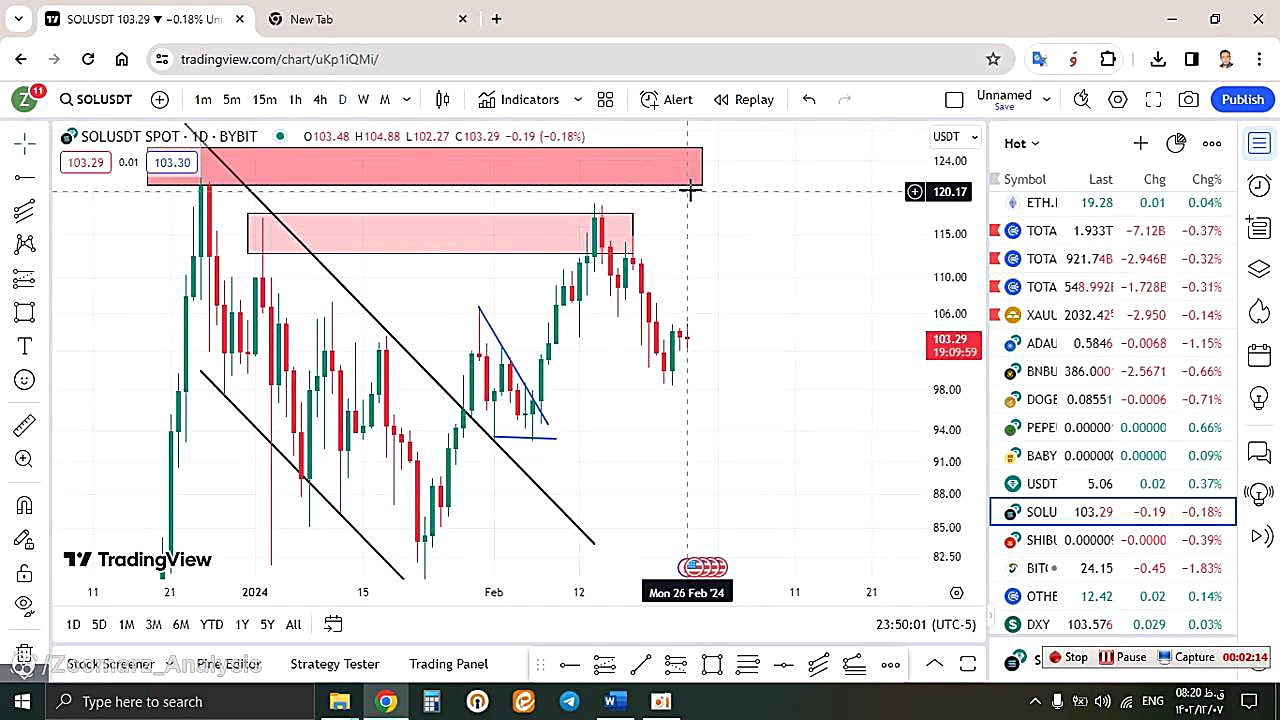
Task: Select the 1D date range
Action: (73, 624)
